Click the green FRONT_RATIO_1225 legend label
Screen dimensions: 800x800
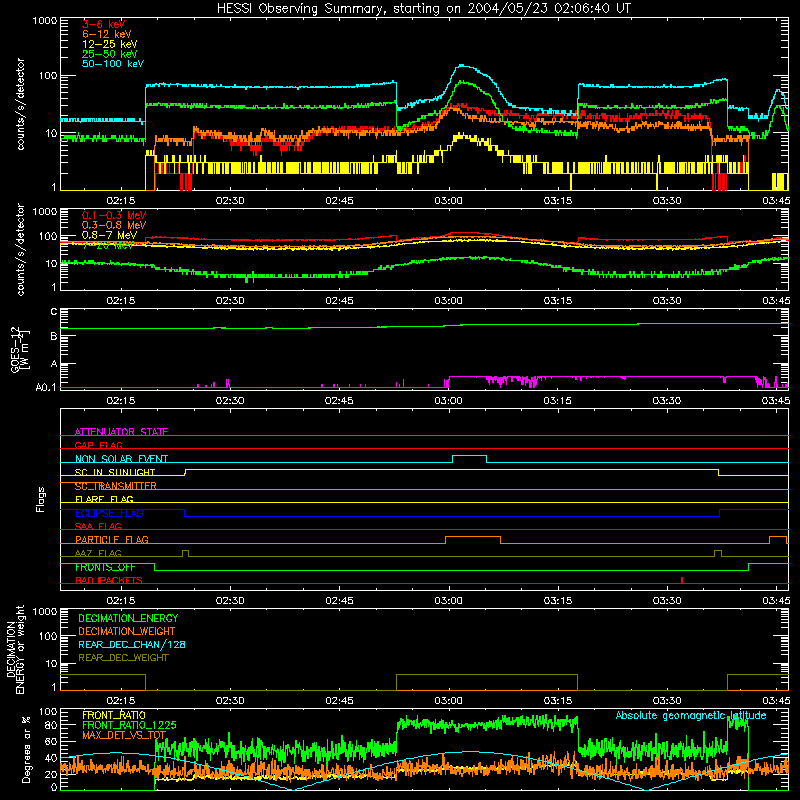point(129,725)
